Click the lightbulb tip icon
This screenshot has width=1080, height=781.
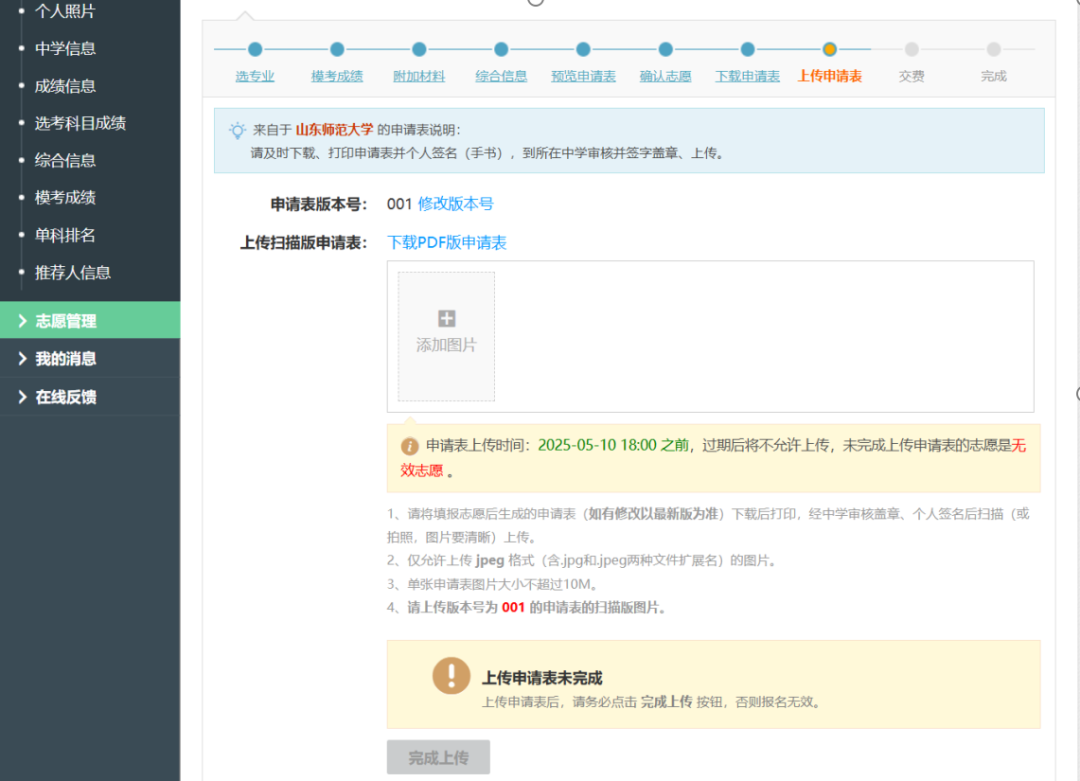[x=237, y=130]
